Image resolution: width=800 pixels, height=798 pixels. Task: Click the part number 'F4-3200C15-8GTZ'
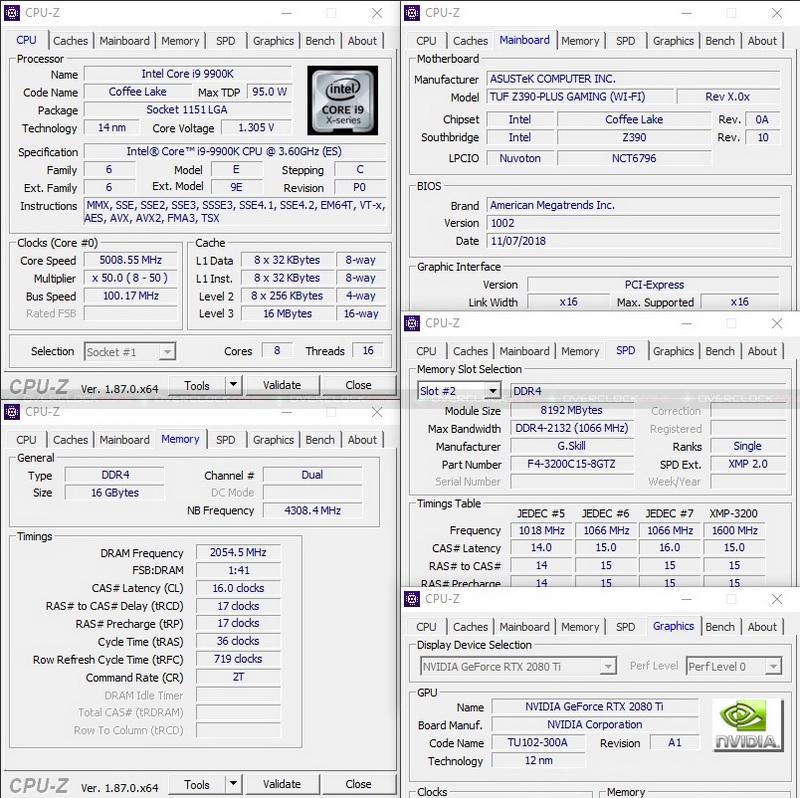571,464
